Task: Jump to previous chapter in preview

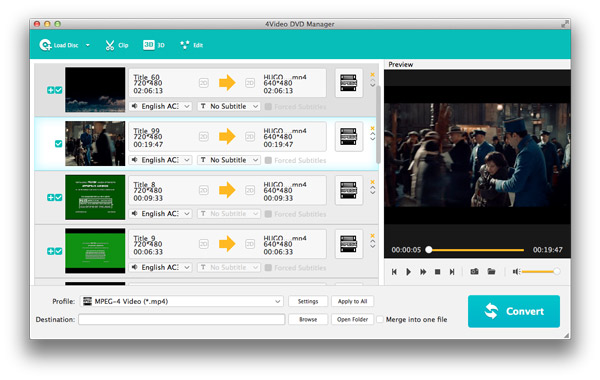Action: [394, 272]
